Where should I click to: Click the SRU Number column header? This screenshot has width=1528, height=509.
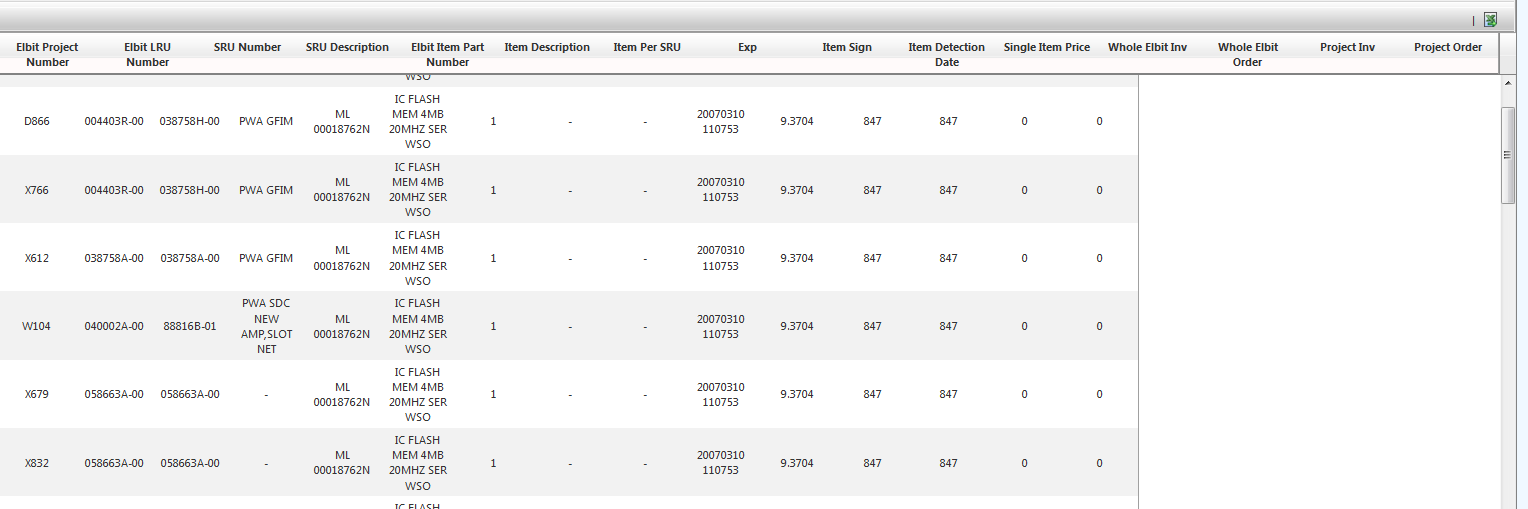(x=247, y=47)
